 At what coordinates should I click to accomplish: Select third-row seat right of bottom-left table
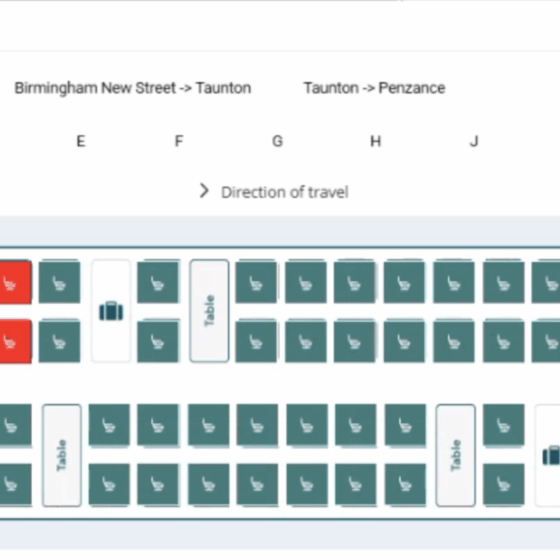109,425
